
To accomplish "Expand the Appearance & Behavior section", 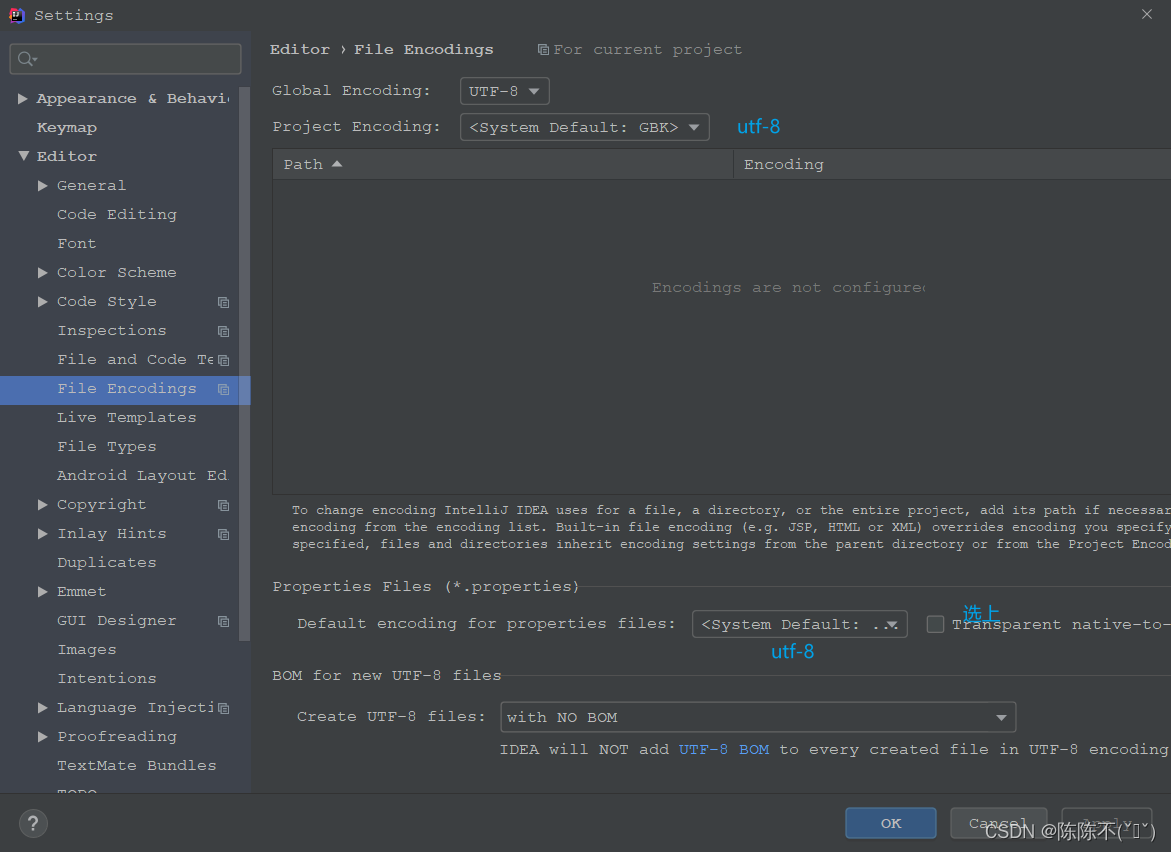I will (x=22, y=99).
